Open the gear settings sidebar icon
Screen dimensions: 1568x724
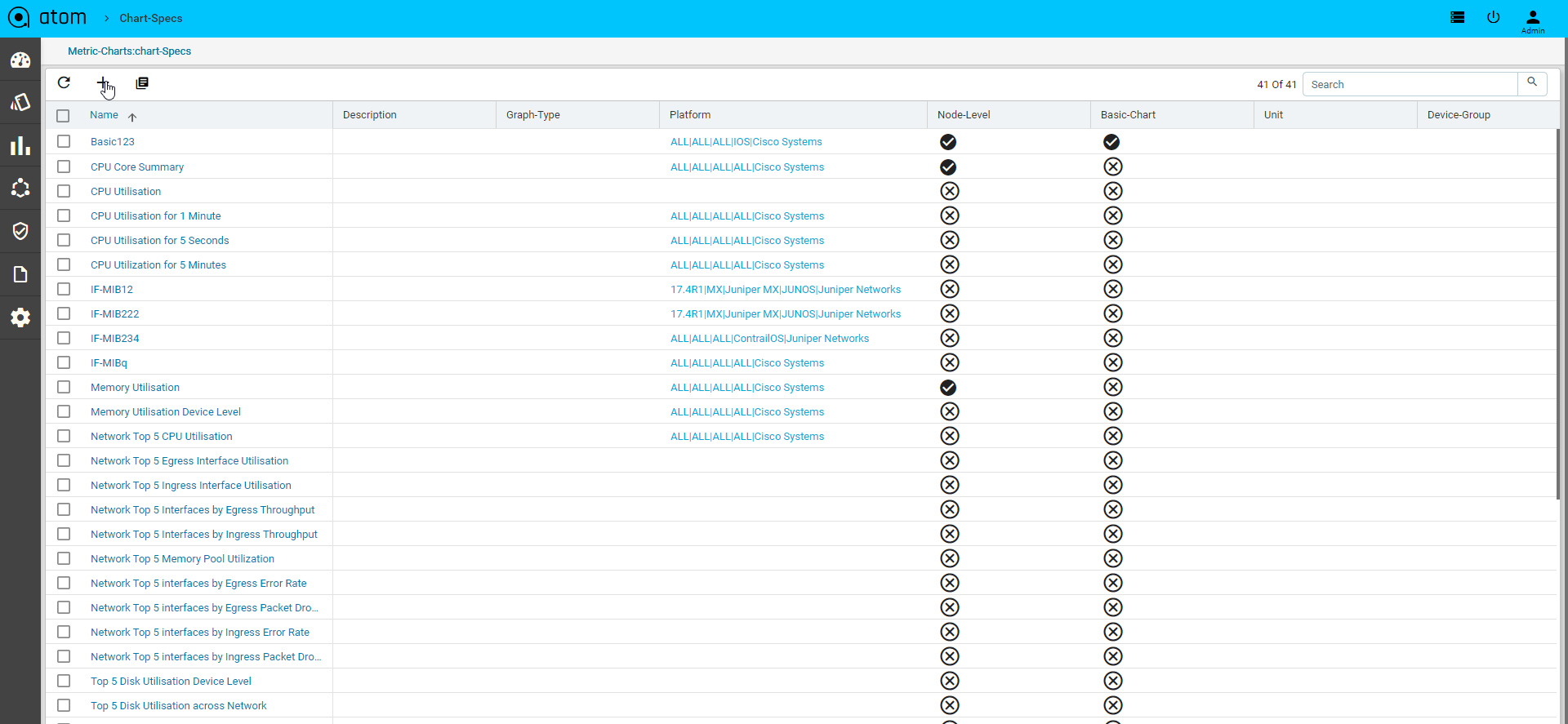pyautogui.click(x=20, y=318)
